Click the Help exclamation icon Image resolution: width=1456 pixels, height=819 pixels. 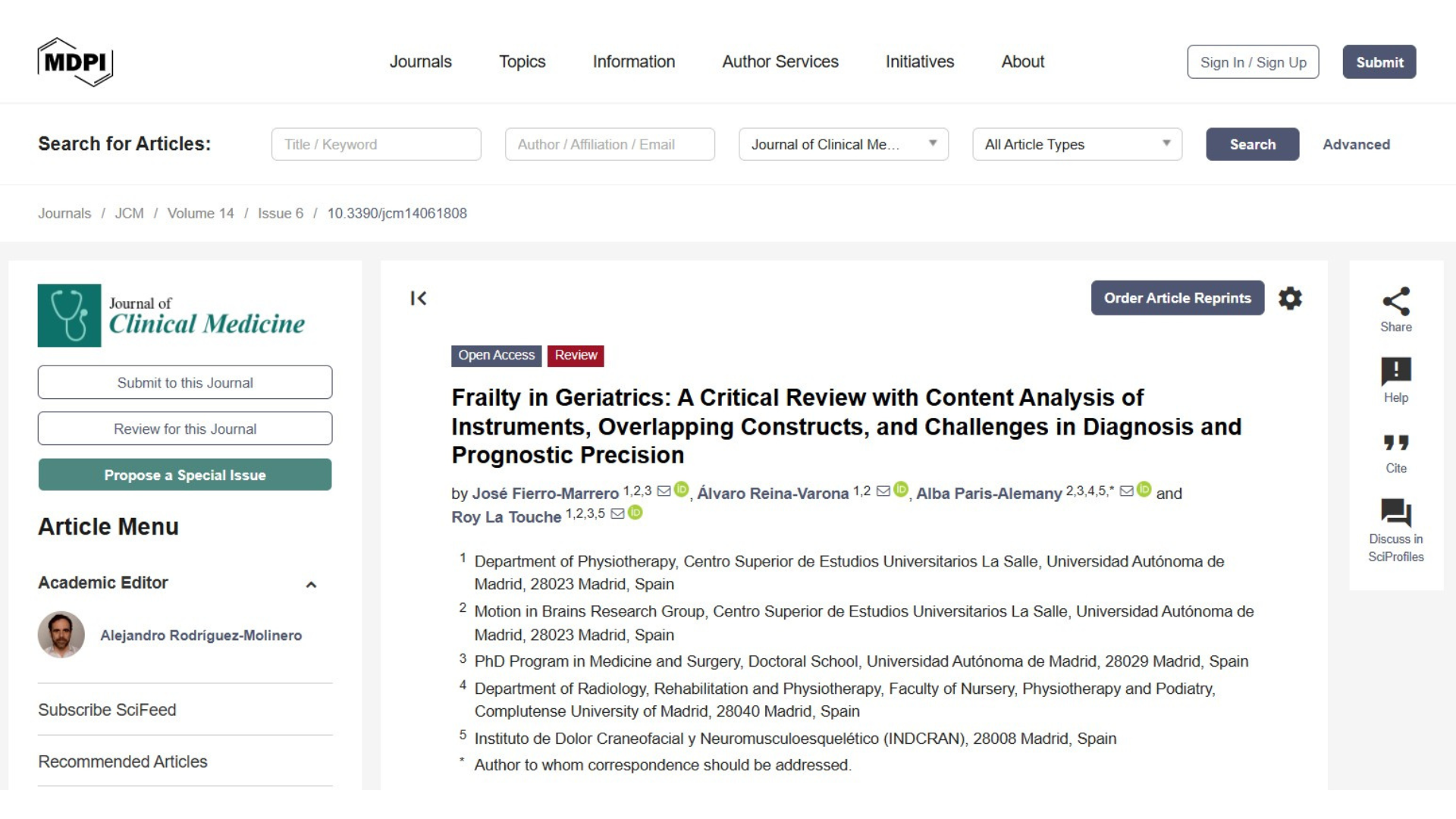tap(1395, 371)
